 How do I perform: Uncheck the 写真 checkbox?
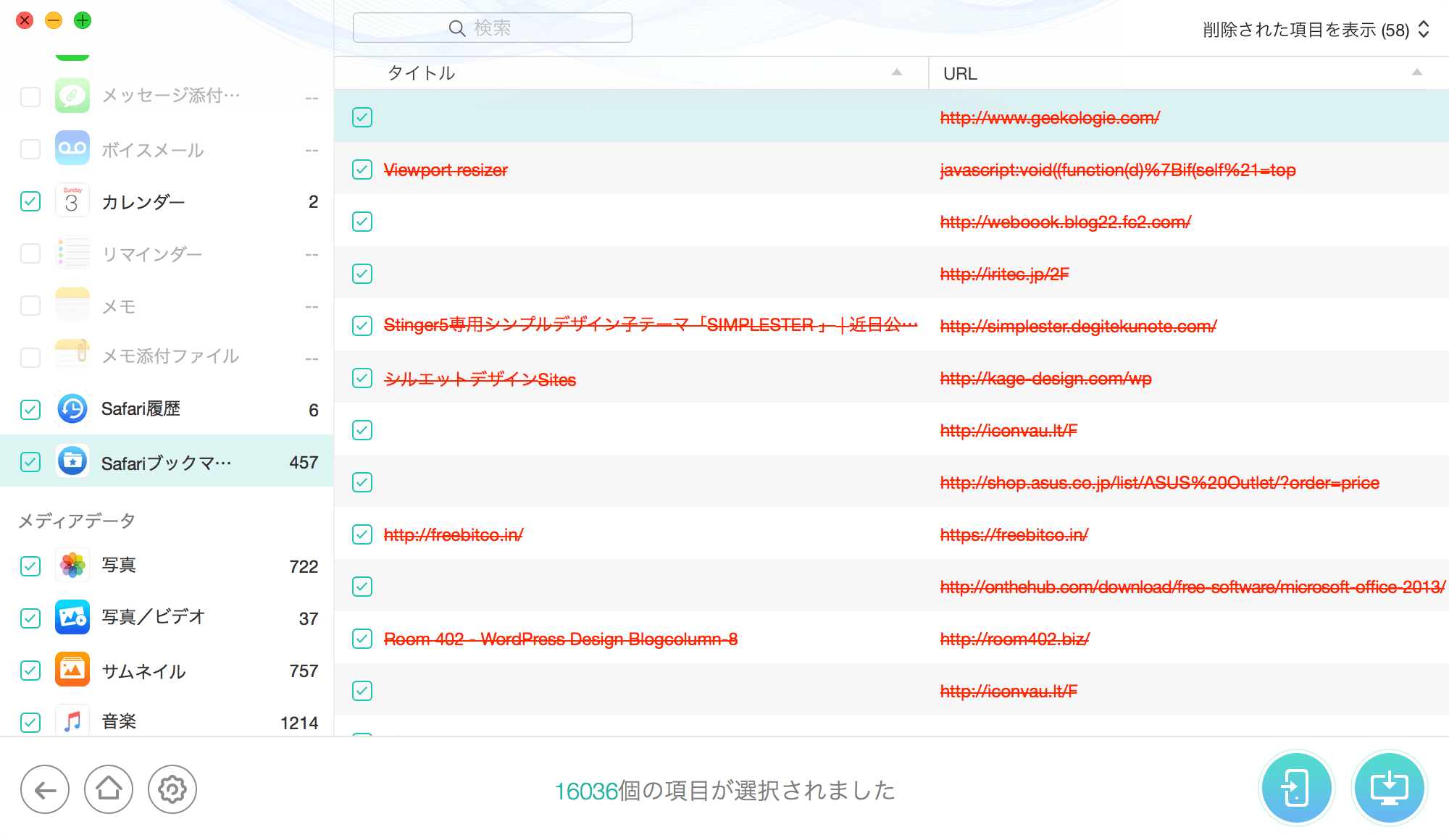point(30,566)
